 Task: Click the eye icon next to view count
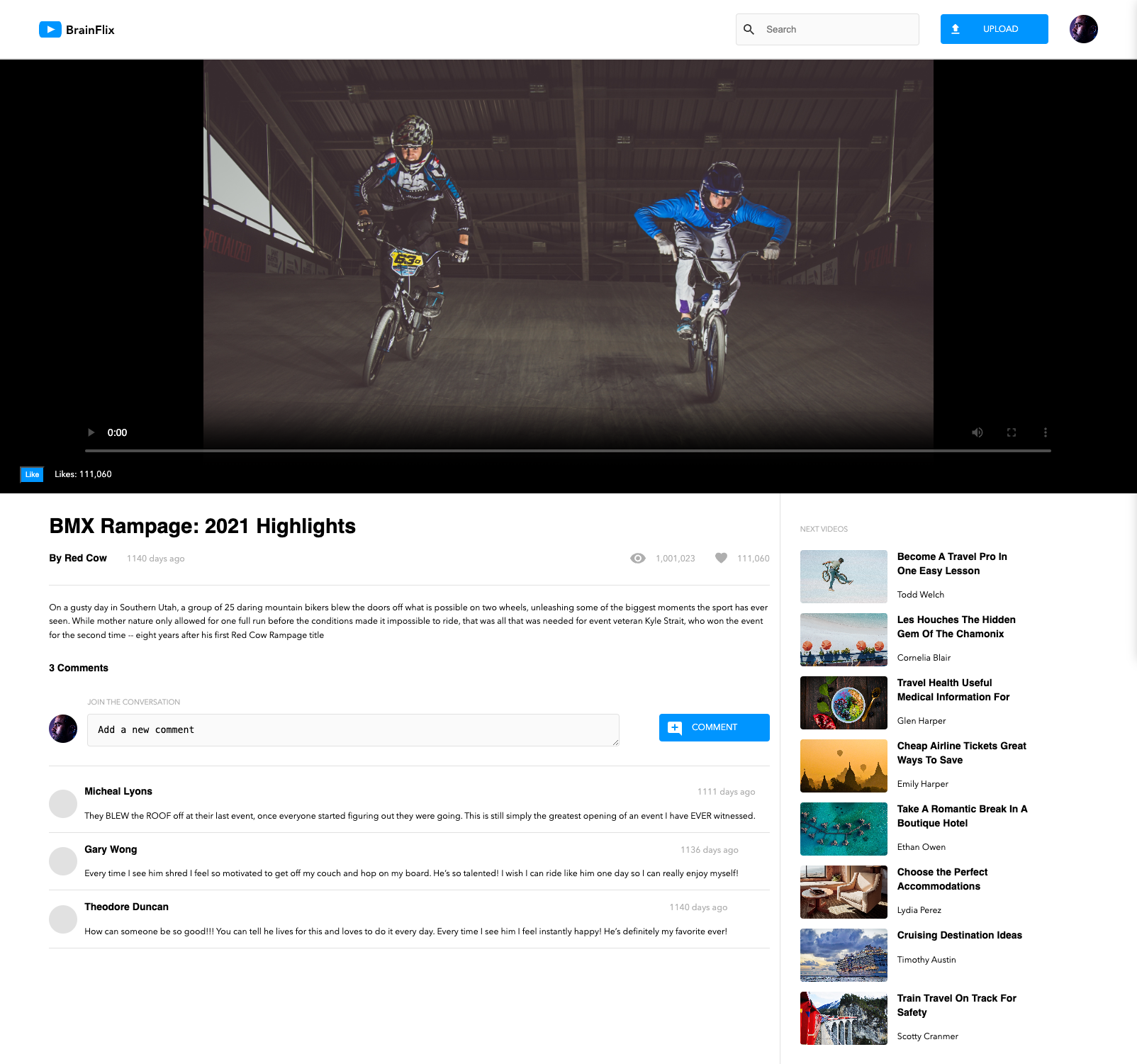[639, 558]
